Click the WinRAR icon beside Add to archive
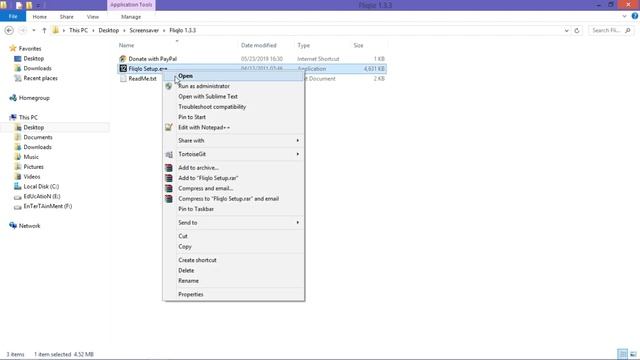 pos(169,168)
